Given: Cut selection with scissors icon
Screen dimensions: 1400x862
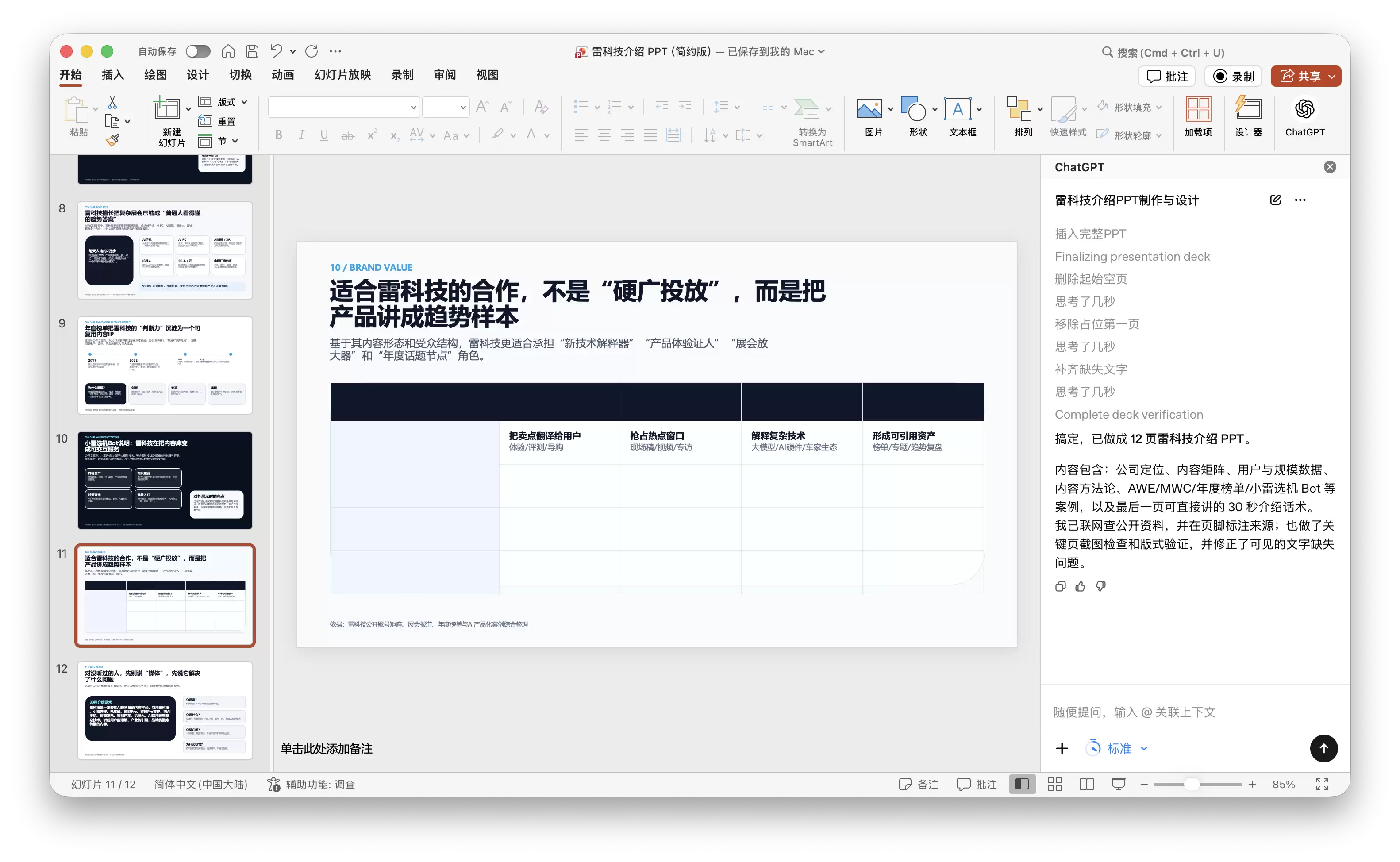Looking at the screenshot, I should click(x=112, y=102).
